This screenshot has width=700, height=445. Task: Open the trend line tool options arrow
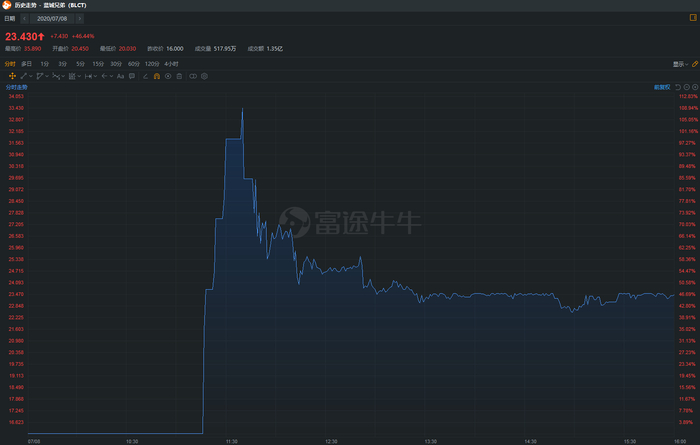31,76
